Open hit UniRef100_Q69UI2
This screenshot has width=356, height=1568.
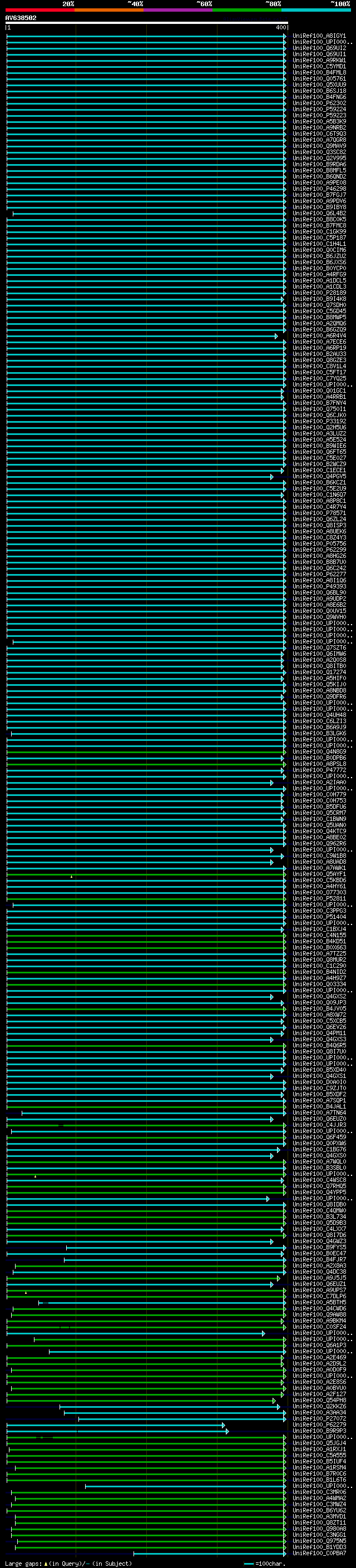pyautogui.click(x=319, y=48)
